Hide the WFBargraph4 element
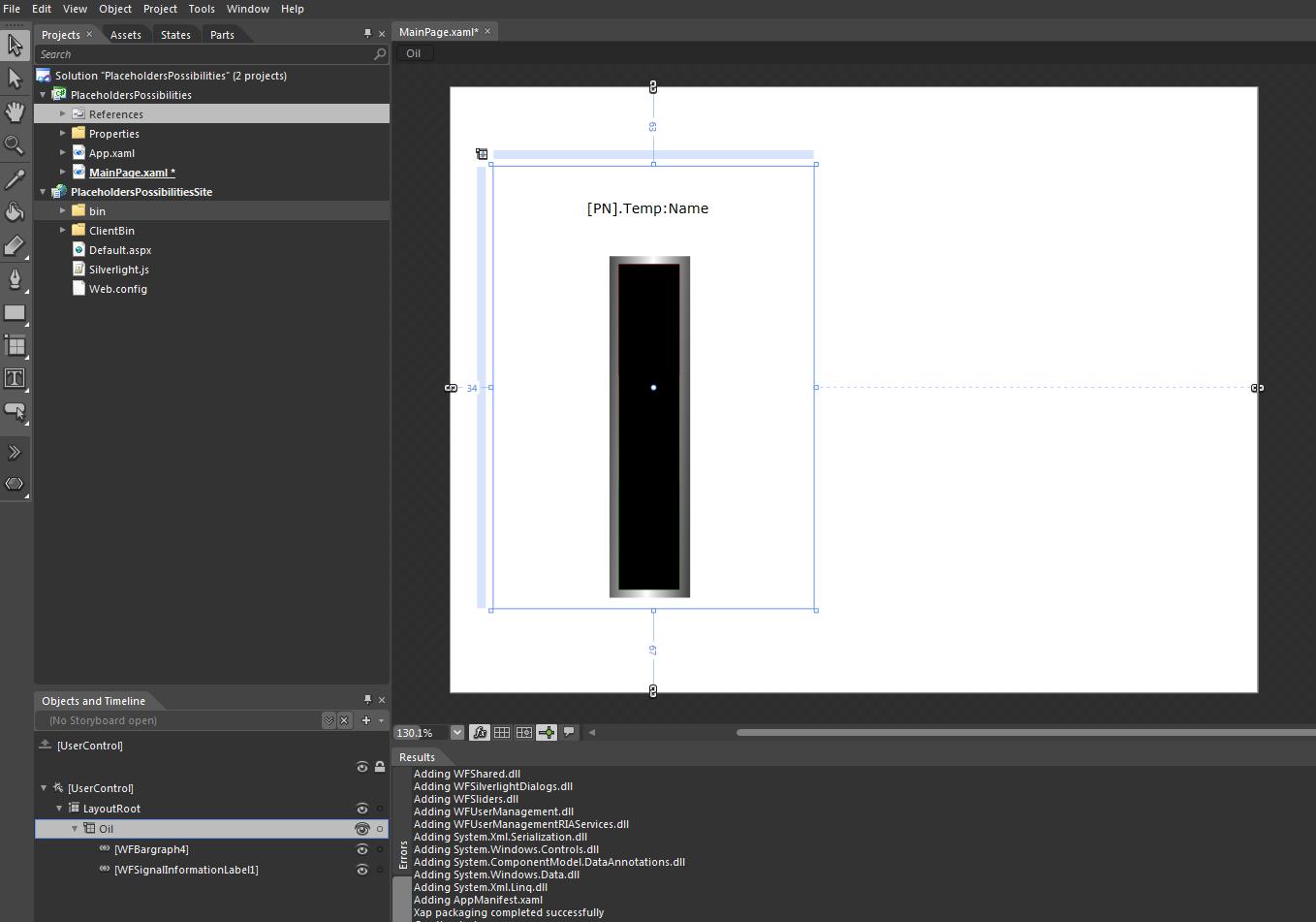The image size is (1316, 922). (x=361, y=849)
